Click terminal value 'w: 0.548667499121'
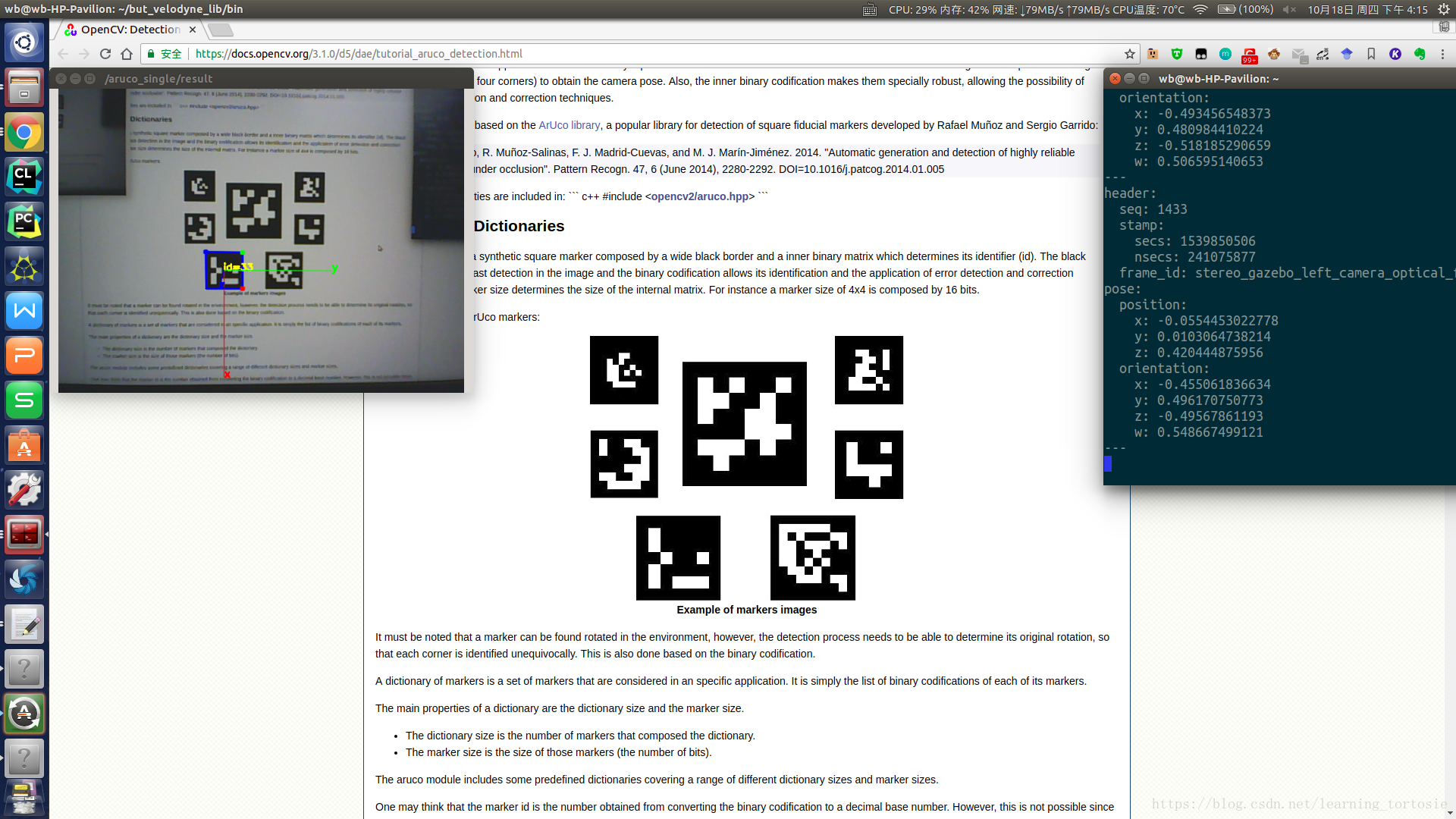 1198,432
